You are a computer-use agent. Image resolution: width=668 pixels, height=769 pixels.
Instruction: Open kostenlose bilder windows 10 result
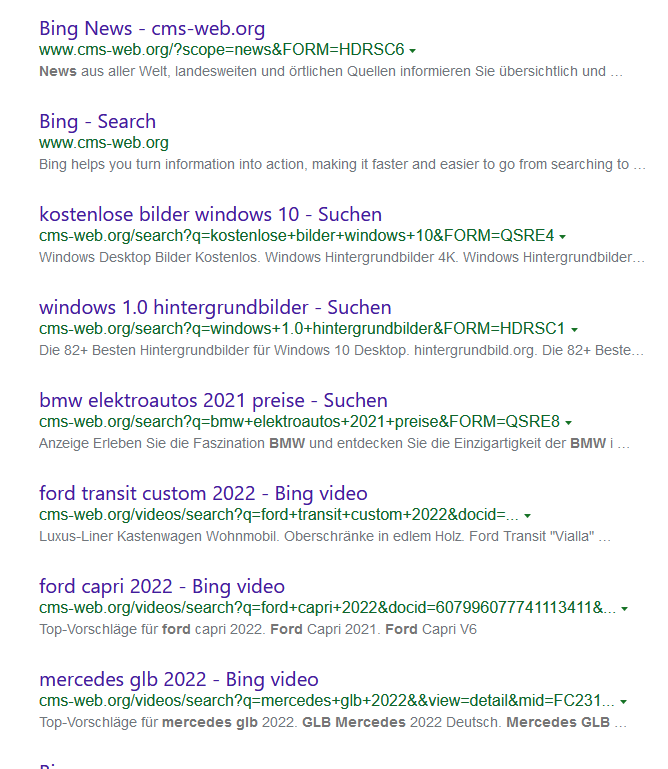210,214
